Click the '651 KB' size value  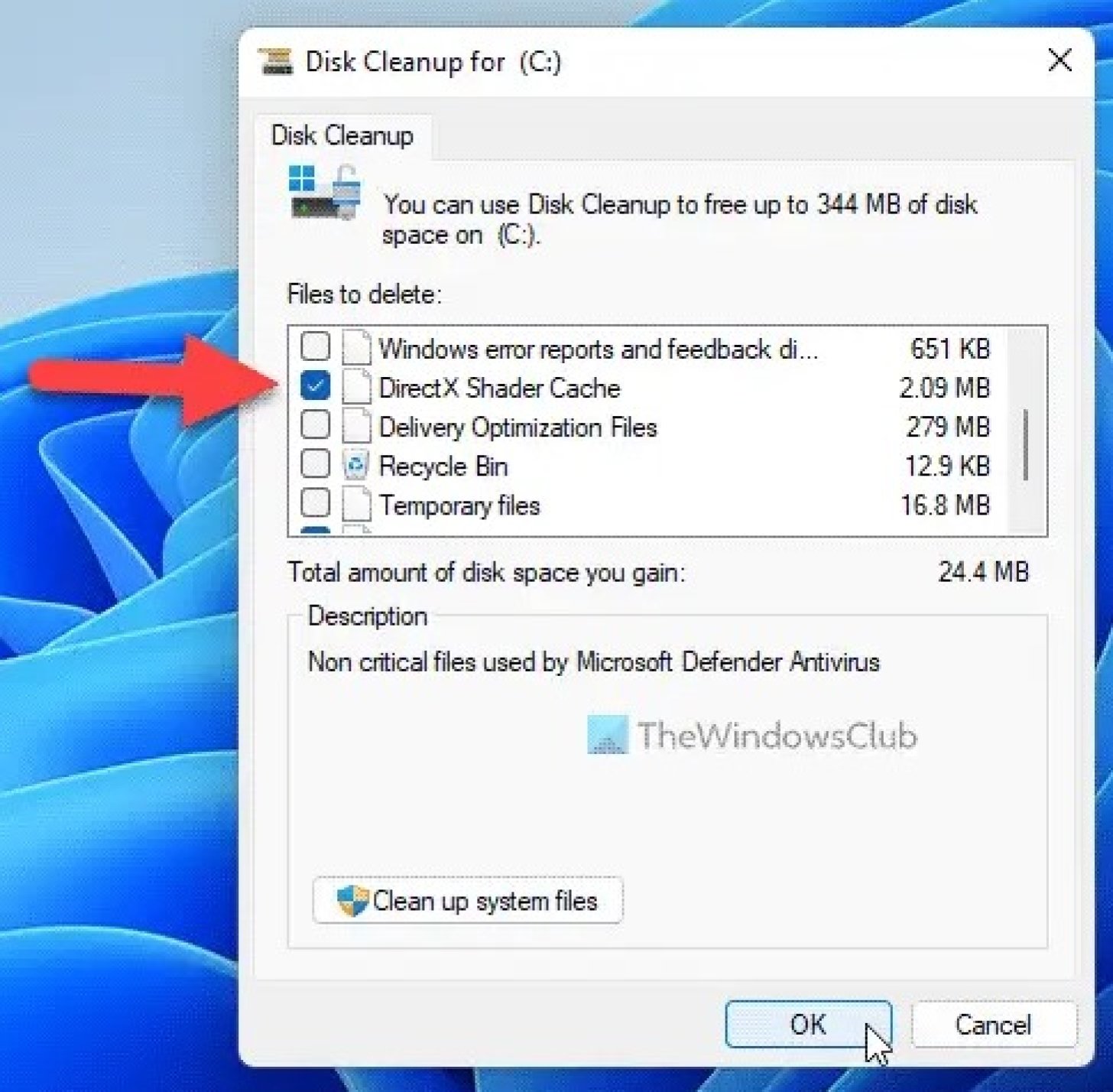point(950,349)
